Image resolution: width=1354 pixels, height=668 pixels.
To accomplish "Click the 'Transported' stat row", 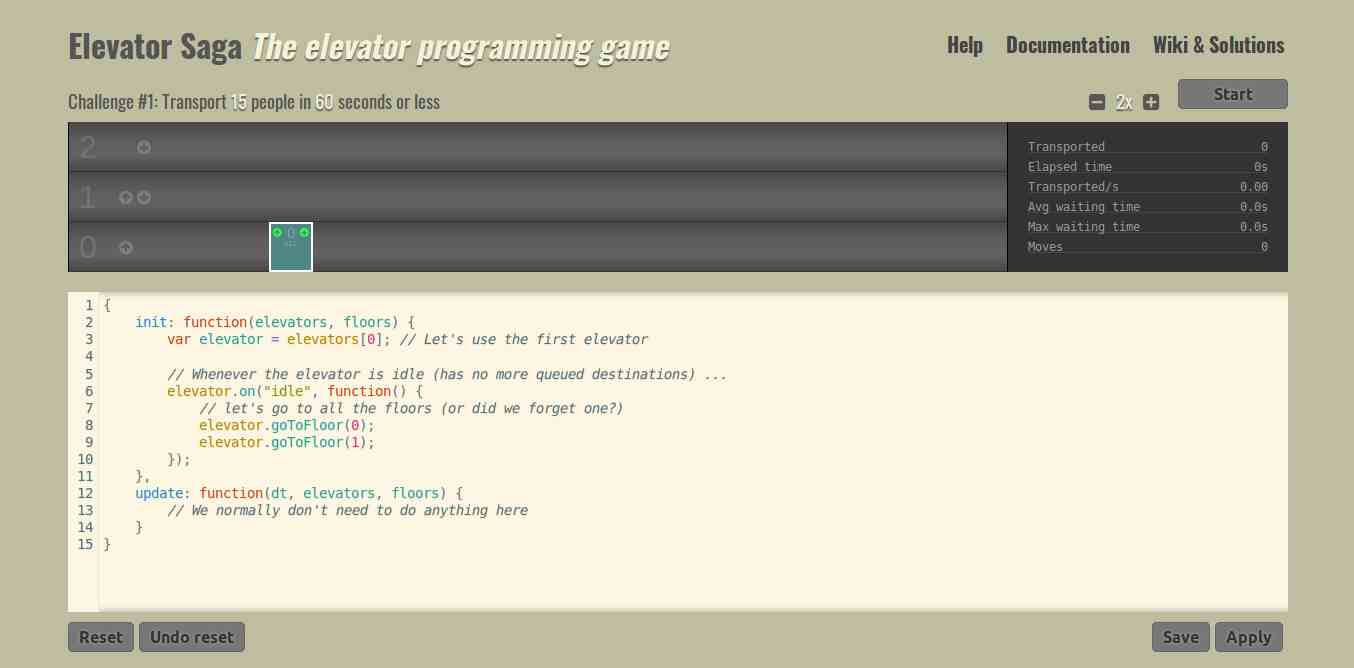I will [1148, 147].
